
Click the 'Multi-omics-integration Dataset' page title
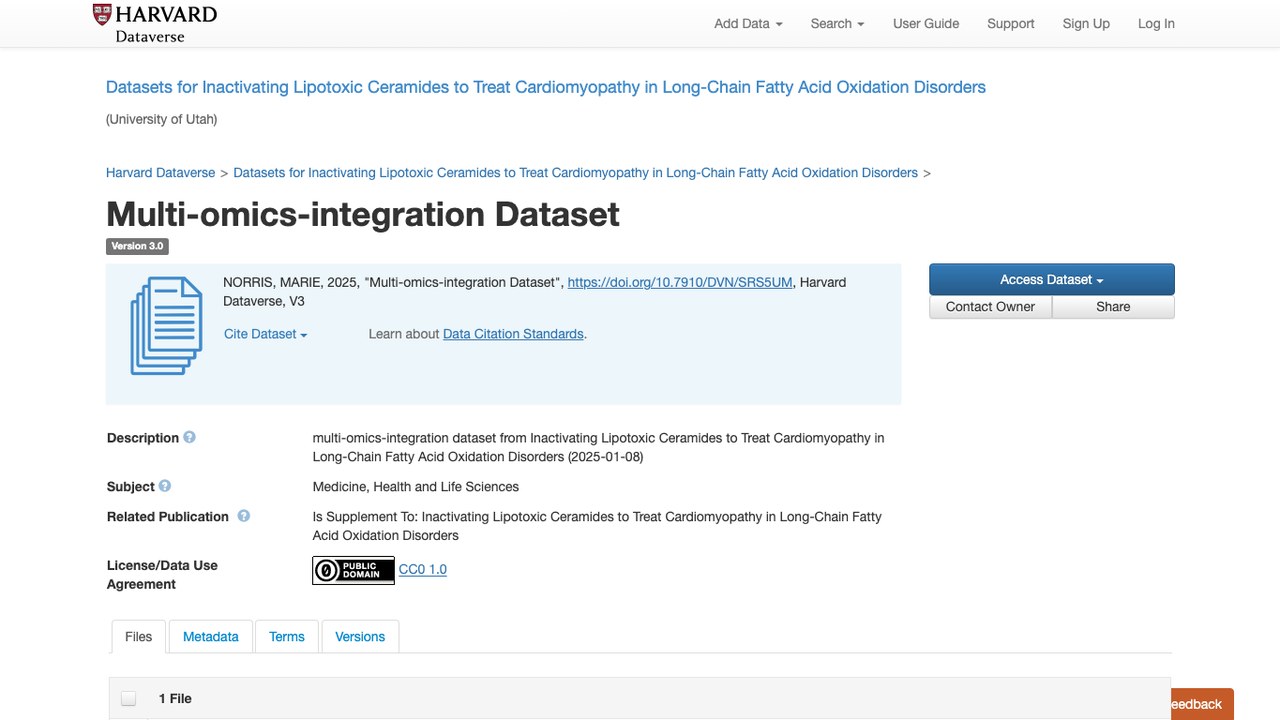point(363,214)
